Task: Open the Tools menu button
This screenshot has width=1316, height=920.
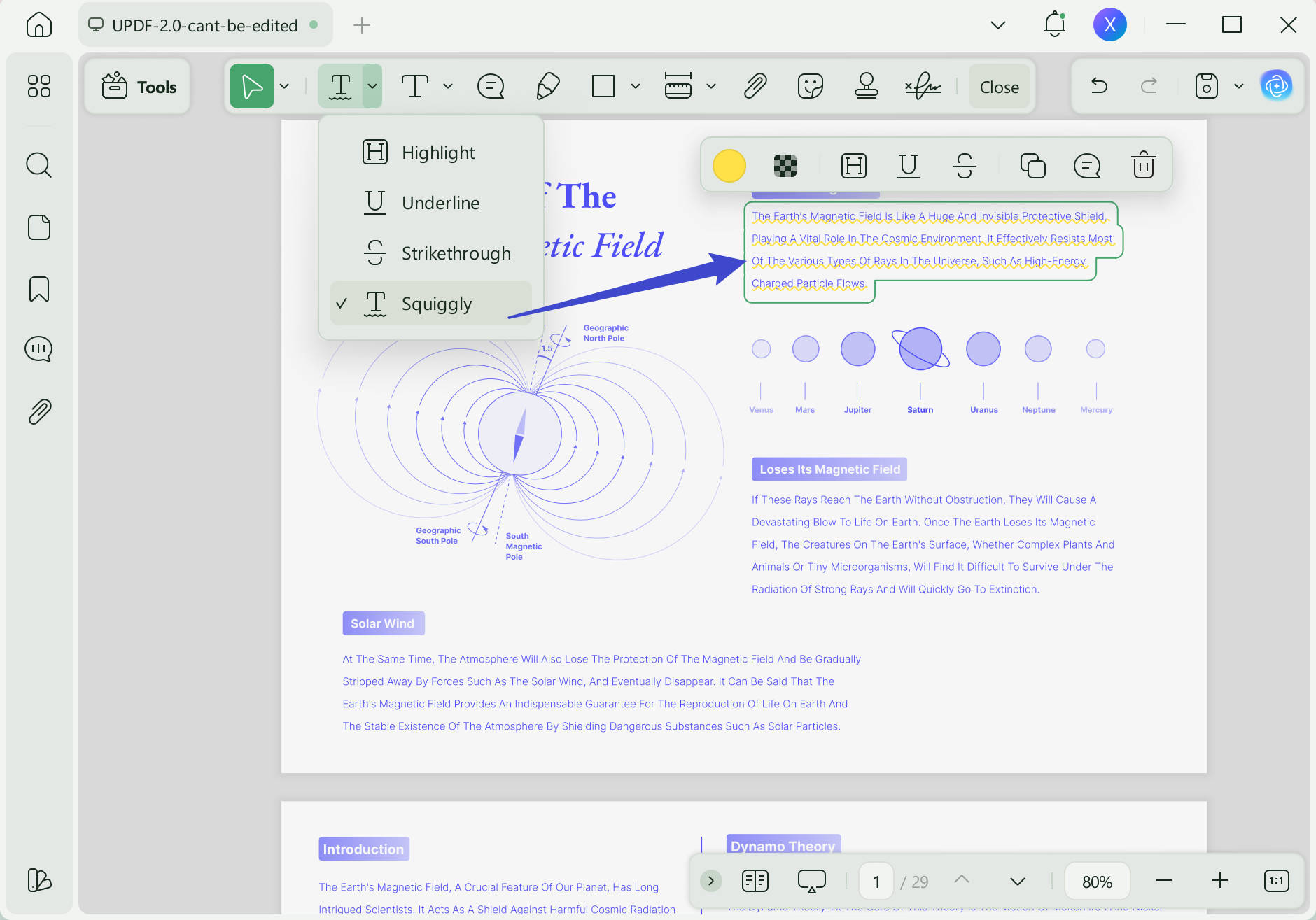Action: tap(138, 87)
